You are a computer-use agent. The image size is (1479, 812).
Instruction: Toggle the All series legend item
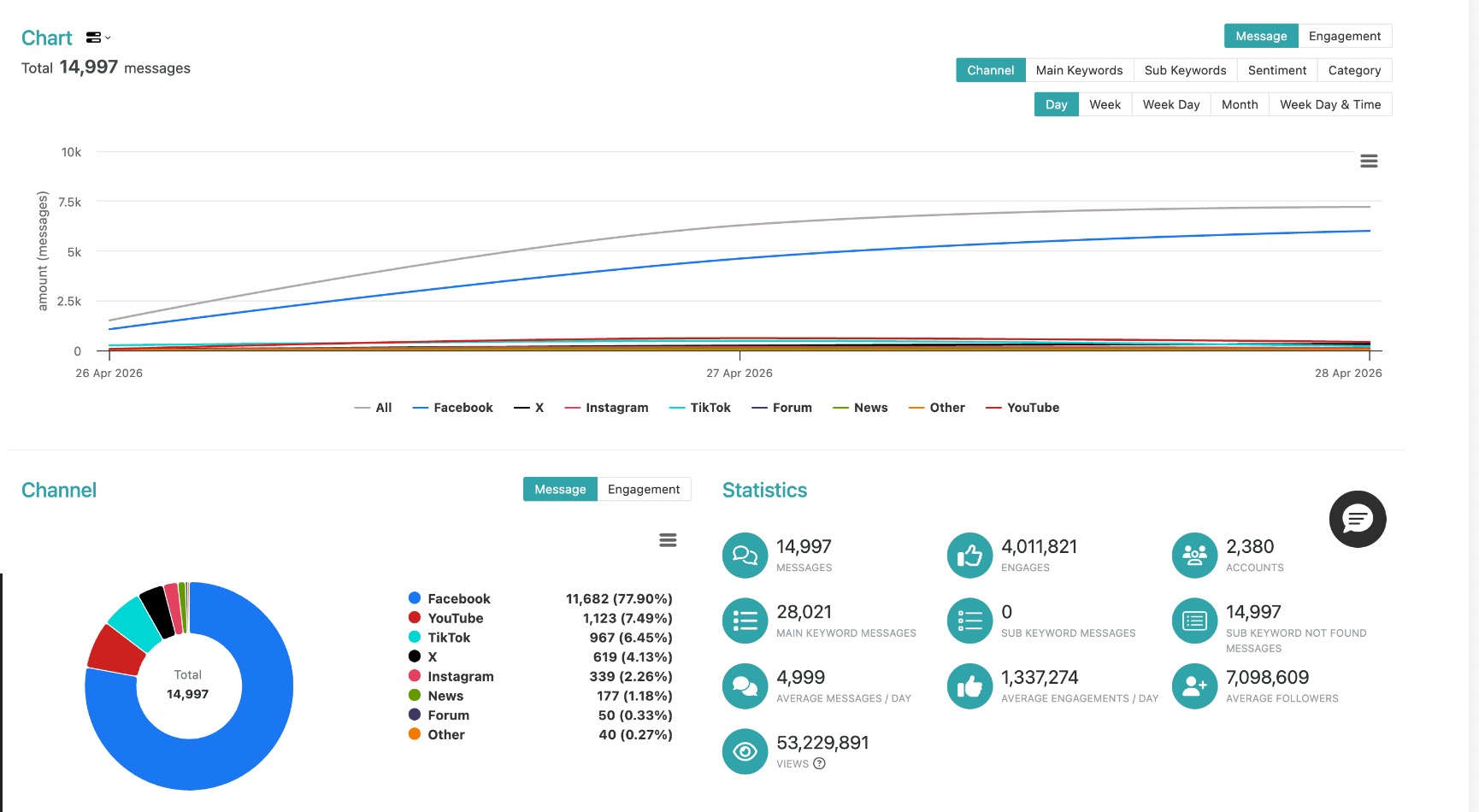(374, 408)
